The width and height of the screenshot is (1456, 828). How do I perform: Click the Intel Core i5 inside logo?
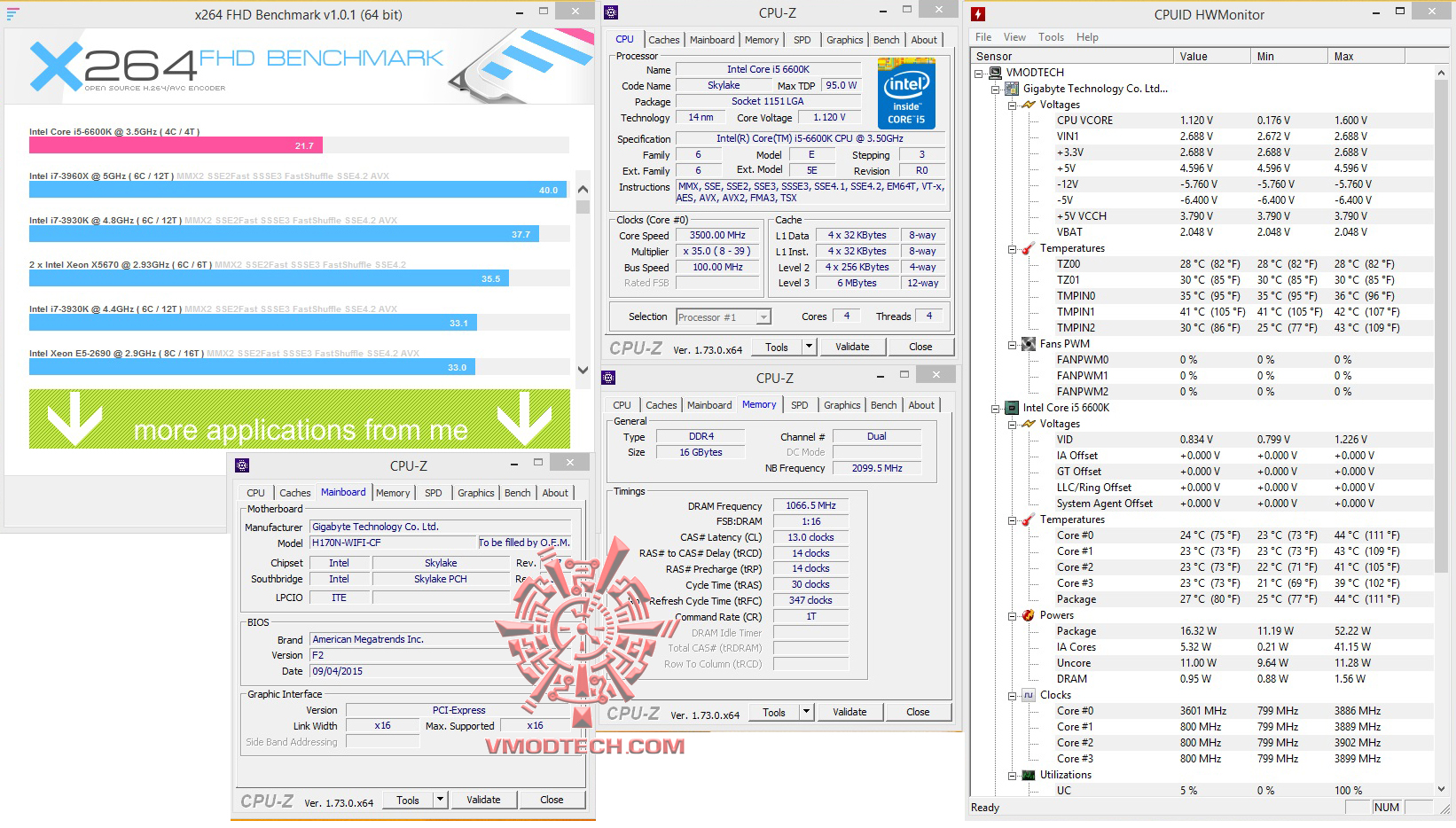click(x=906, y=93)
